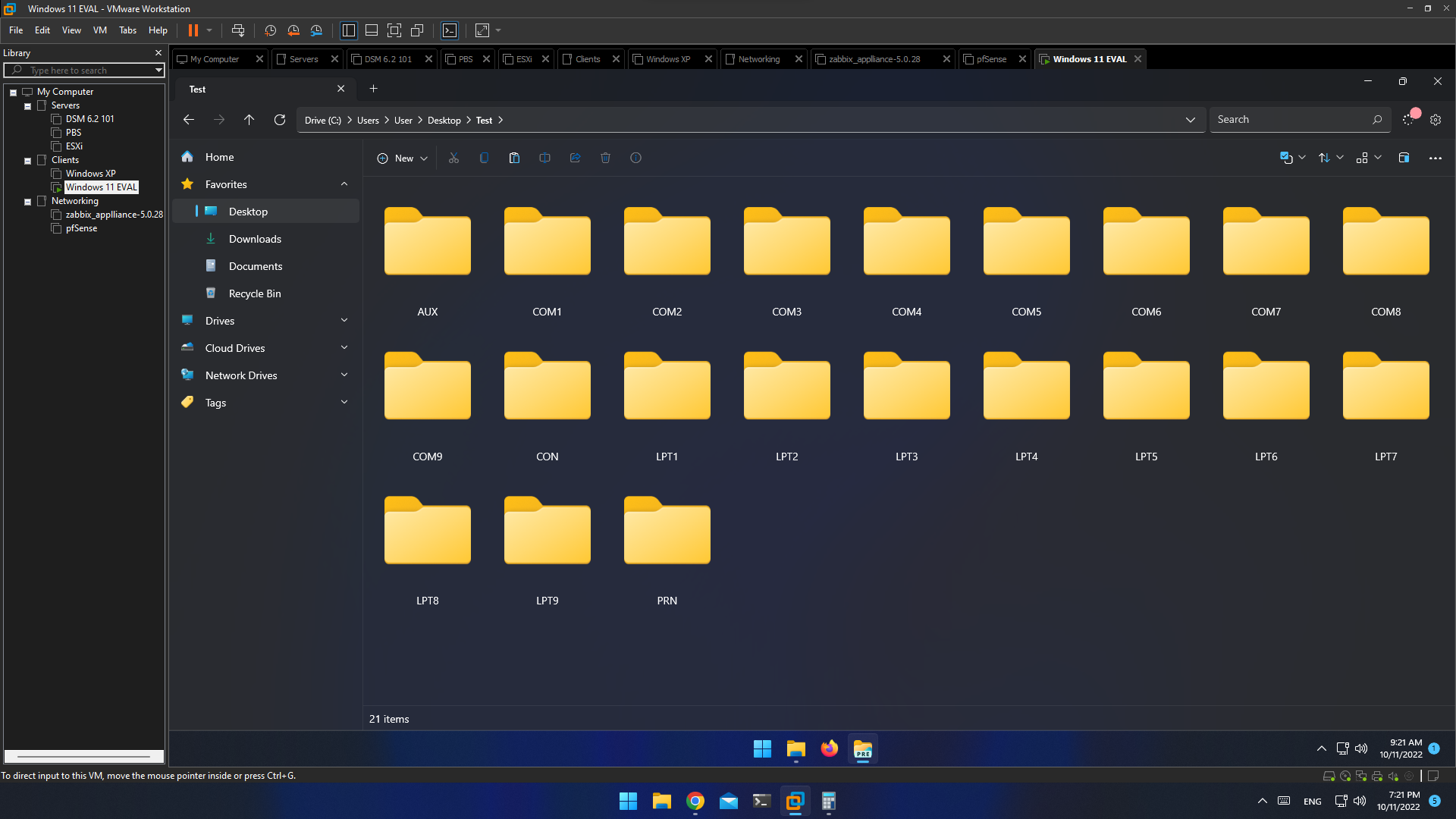Switch to the Windows XP VM tab
Viewport: 1456px width, 819px height.
point(667,58)
